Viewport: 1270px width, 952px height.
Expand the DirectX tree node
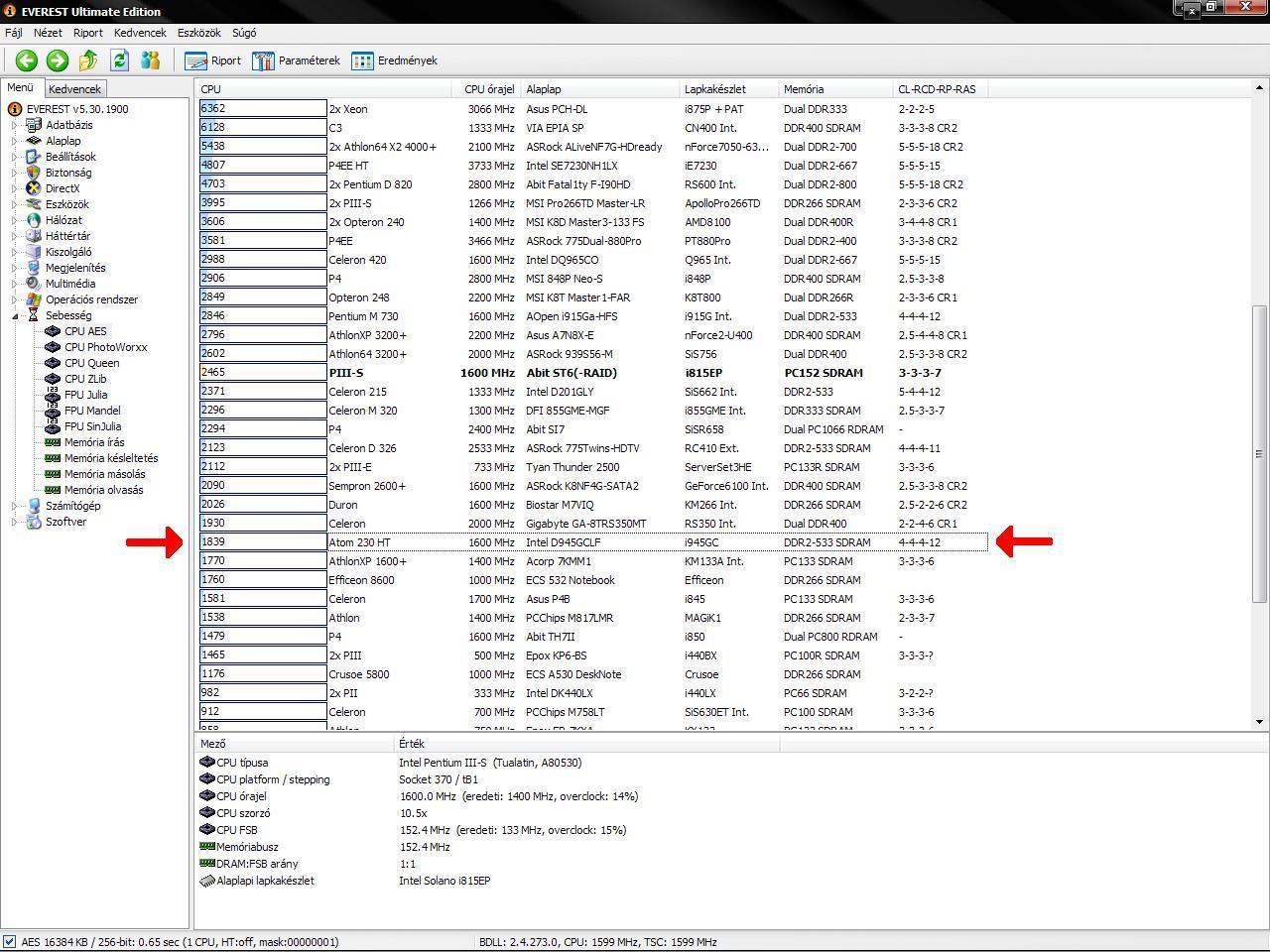tap(15, 188)
